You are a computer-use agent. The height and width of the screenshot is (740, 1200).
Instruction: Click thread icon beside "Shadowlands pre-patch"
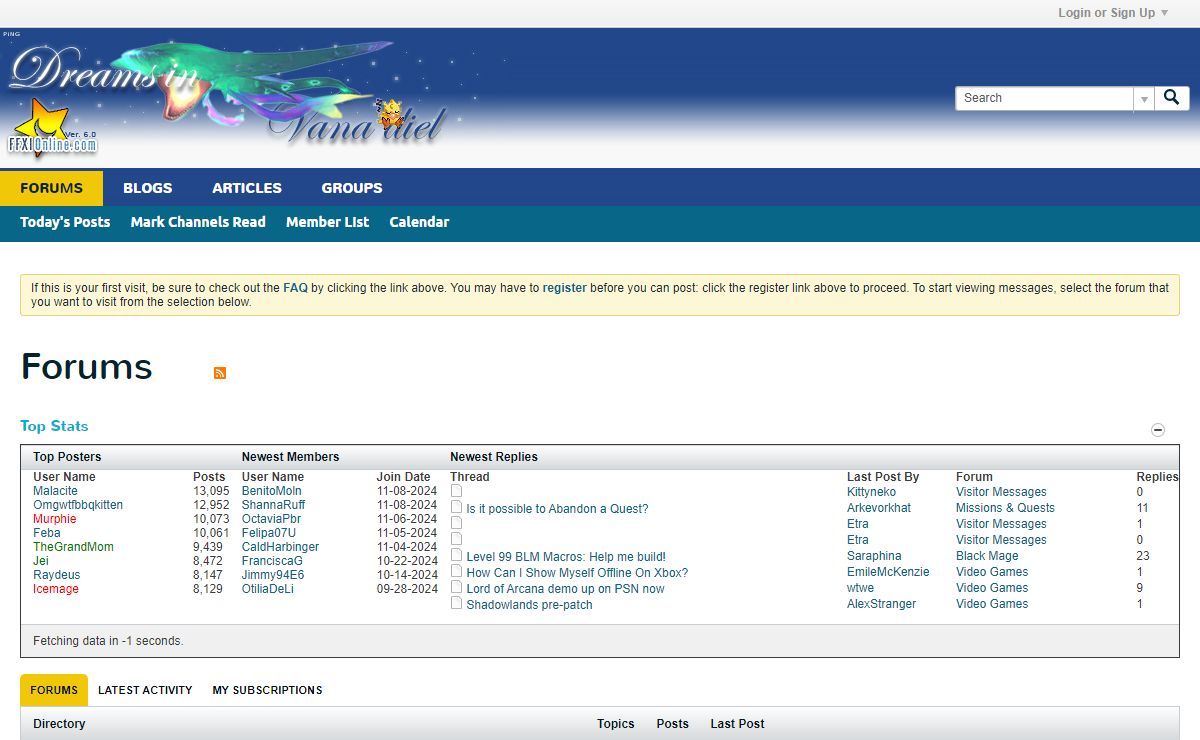[456, 603]
